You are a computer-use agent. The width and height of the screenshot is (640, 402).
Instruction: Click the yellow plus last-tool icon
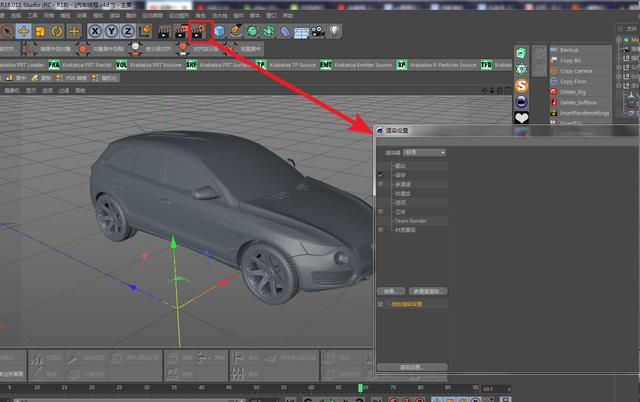click(74, 31)
